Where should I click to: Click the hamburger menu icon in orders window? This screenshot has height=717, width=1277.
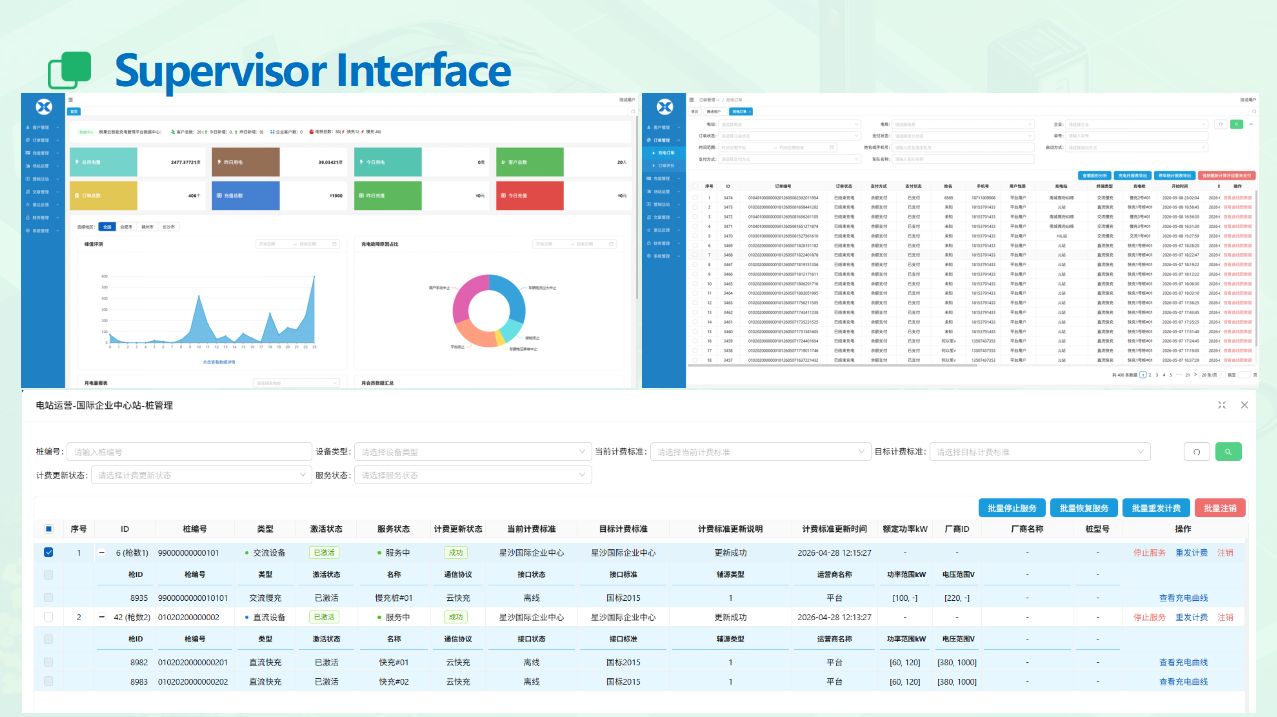[691, 100]
